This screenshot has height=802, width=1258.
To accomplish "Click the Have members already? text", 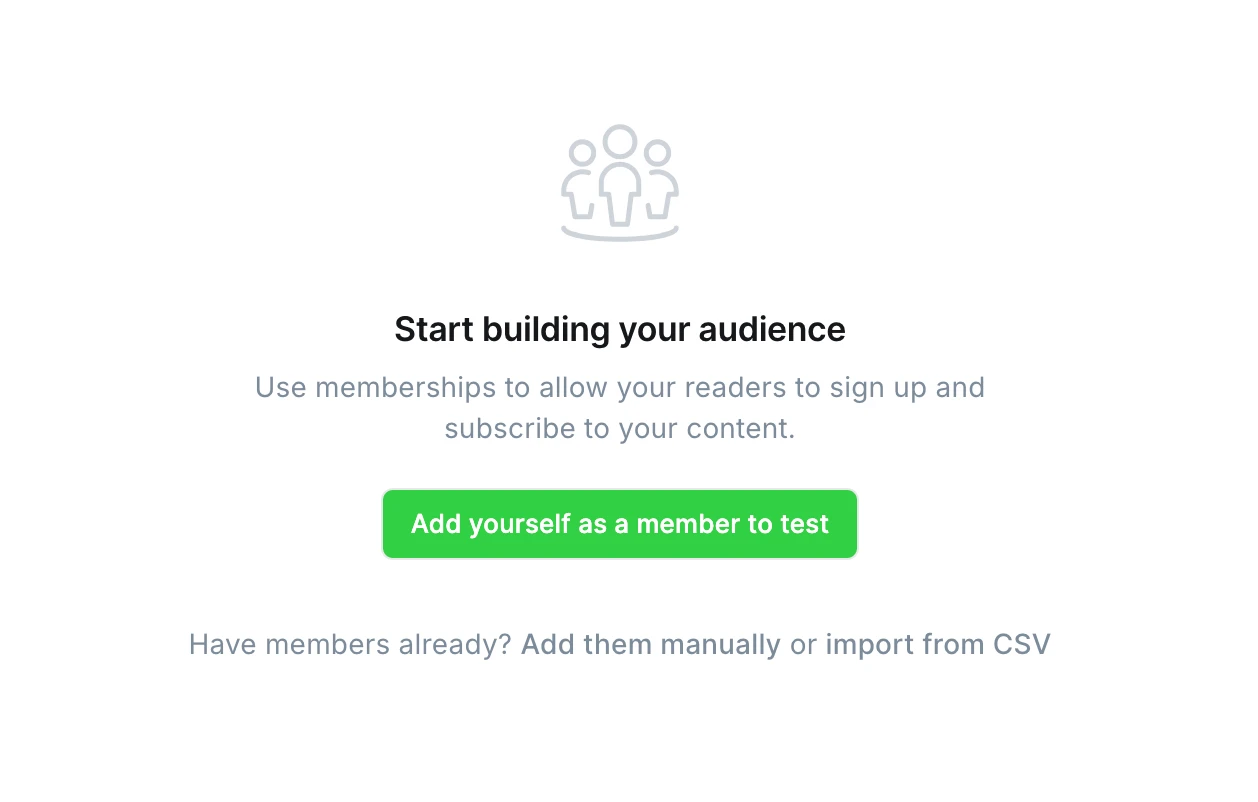I will 351,644.
